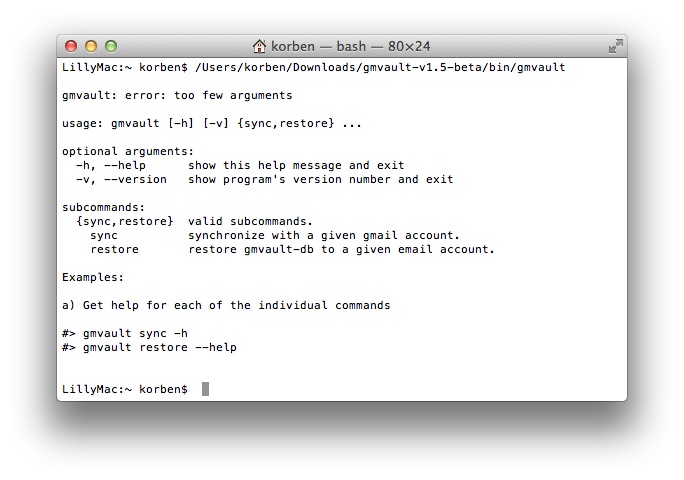Click the usage line with {sync,restore}

click(x=212, y=123)
